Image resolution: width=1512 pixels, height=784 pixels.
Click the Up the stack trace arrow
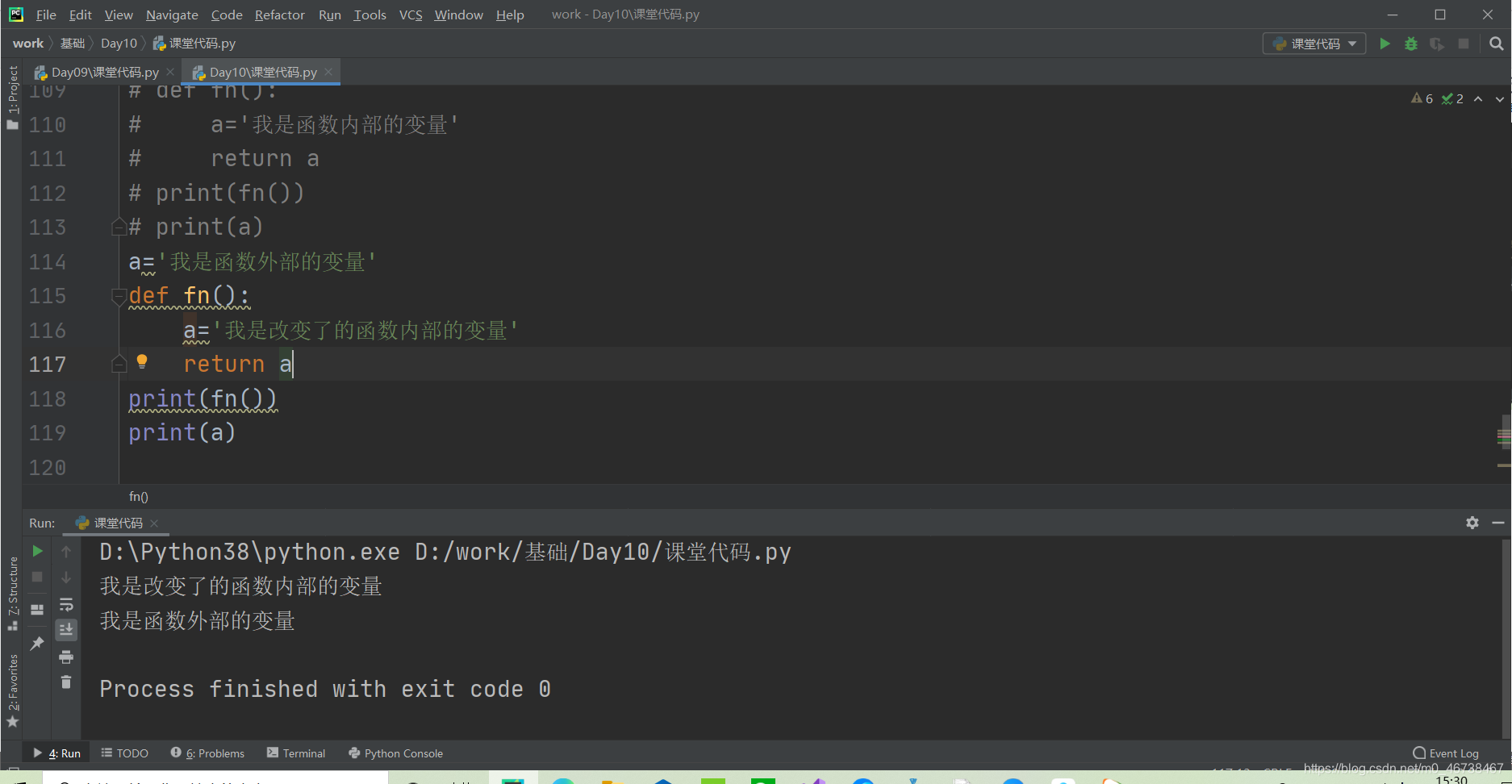pyautogui.click(x=66, y=551)
